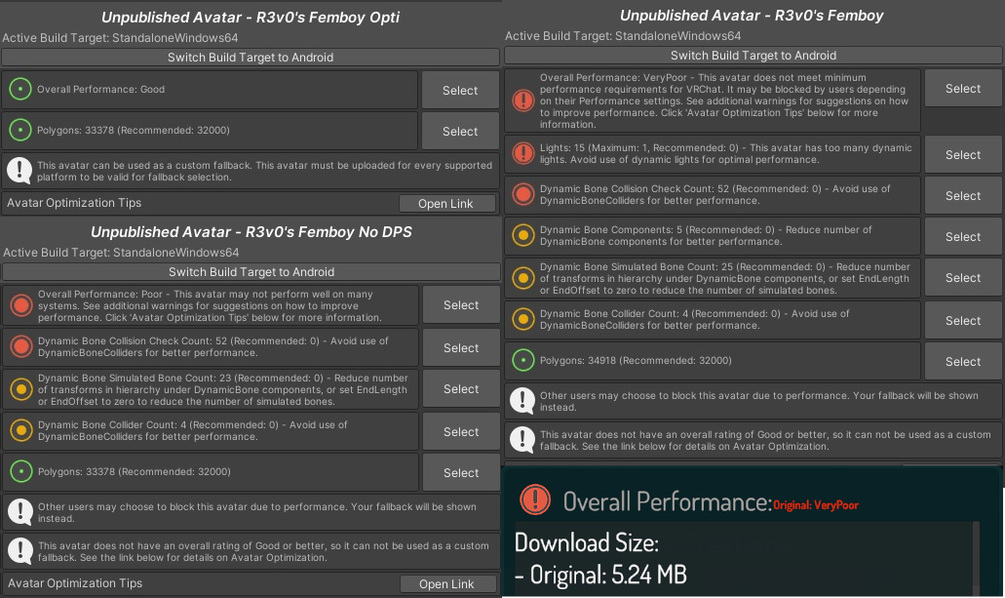Select Overall Performance: VeryPoor entry
Viewport: 1005px width, 598px height.
pos(963,88)
